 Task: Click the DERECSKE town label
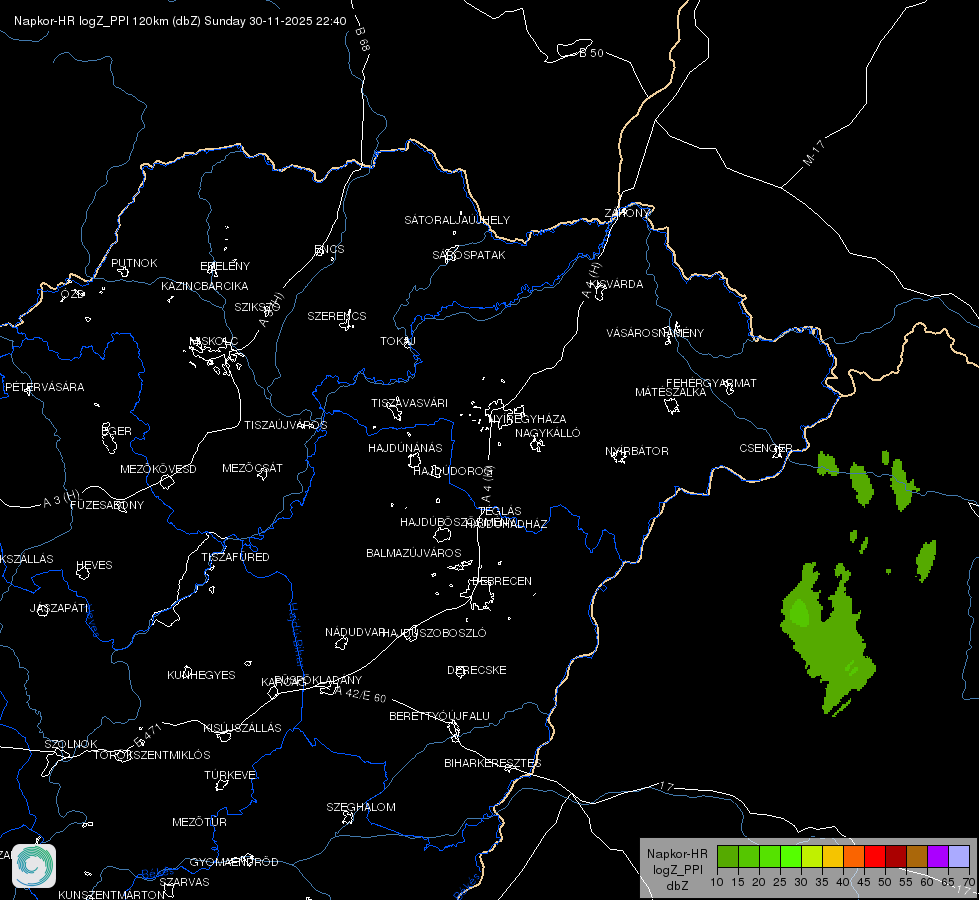point(477,670)
